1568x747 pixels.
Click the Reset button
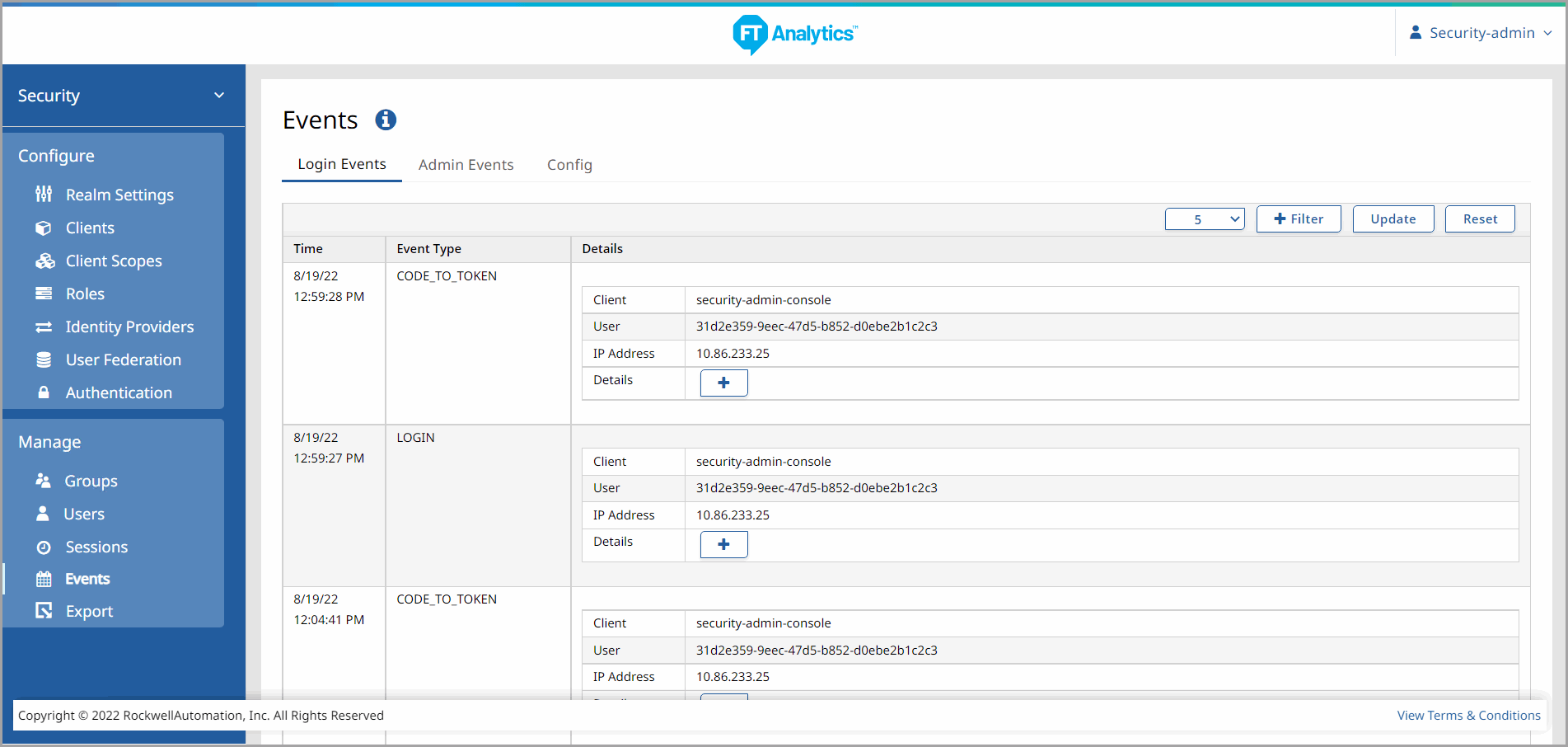click(1480, 218)
